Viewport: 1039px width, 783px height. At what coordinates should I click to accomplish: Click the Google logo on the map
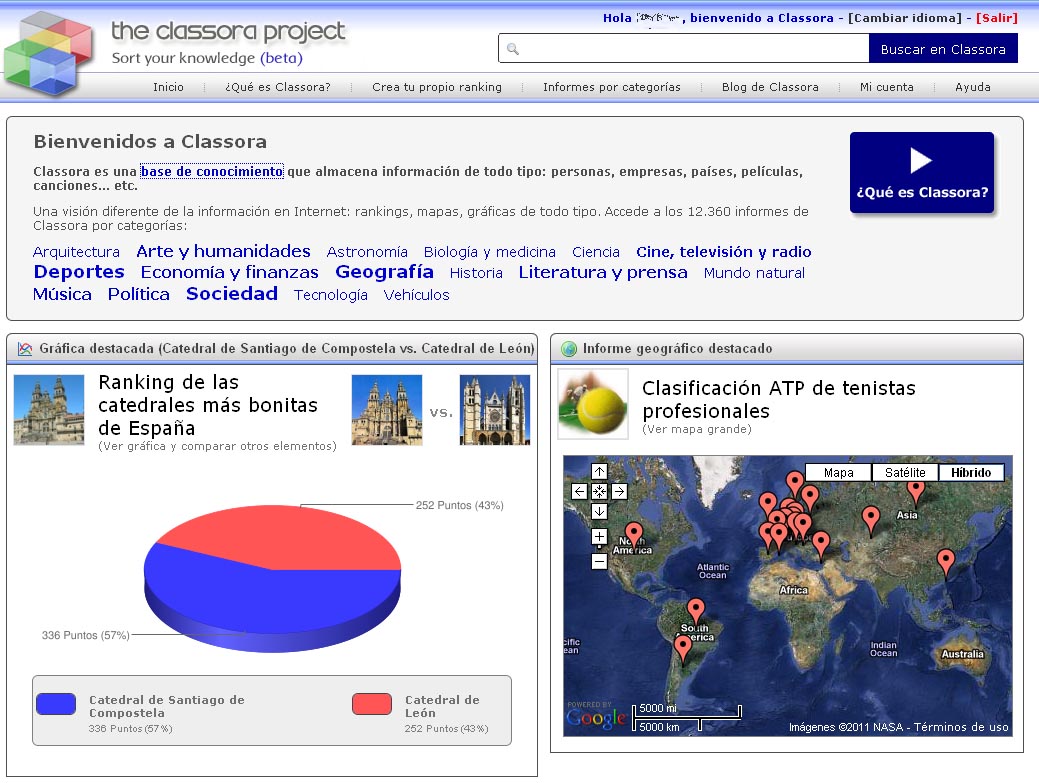pyautogui.click(x=596, y=717)
